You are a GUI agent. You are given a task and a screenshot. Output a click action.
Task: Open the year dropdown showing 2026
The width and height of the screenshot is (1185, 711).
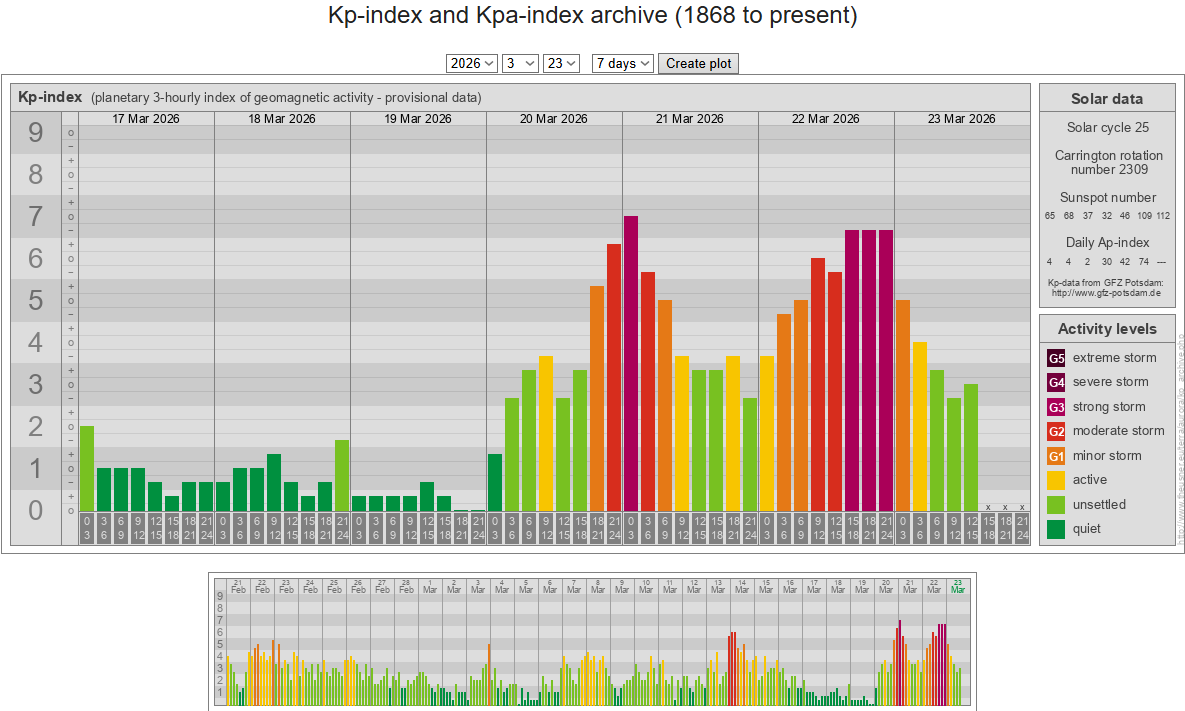472,63
